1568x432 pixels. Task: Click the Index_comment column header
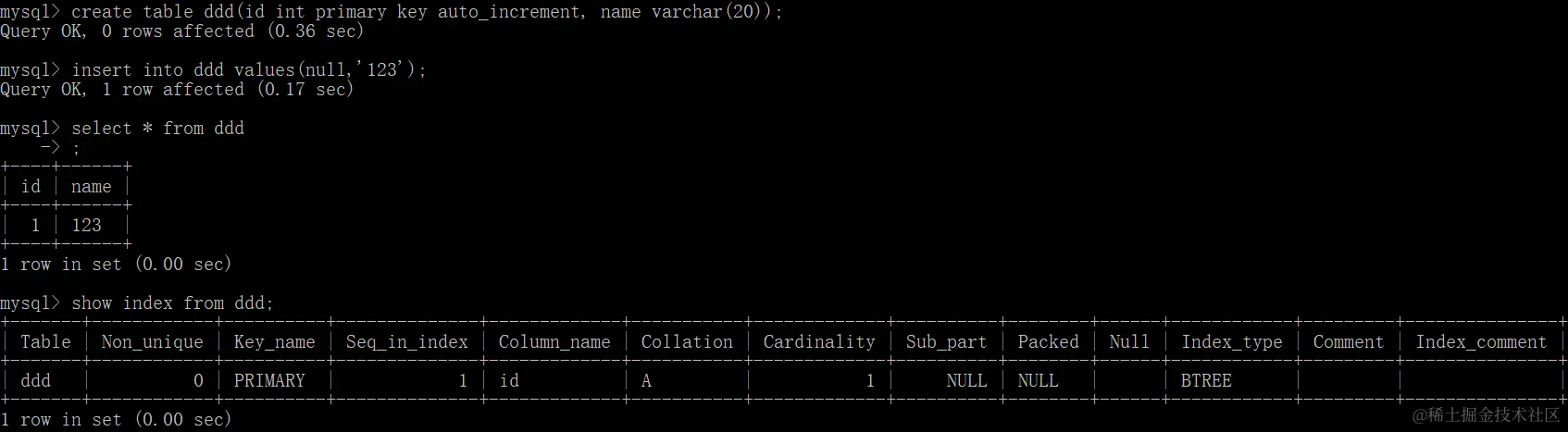click(x=1480, y=341)
